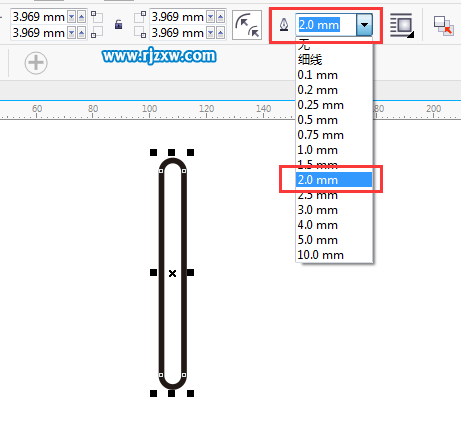The image size is (461, 439).
Task: Click the top-left corner radius icon
Action: [97, 17]
